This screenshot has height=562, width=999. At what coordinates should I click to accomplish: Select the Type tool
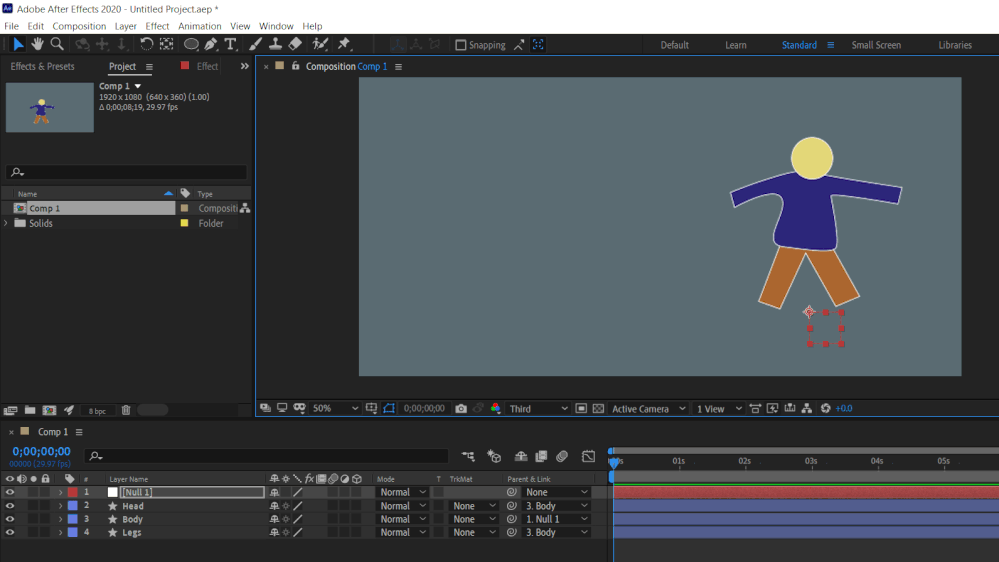(231, 44)
